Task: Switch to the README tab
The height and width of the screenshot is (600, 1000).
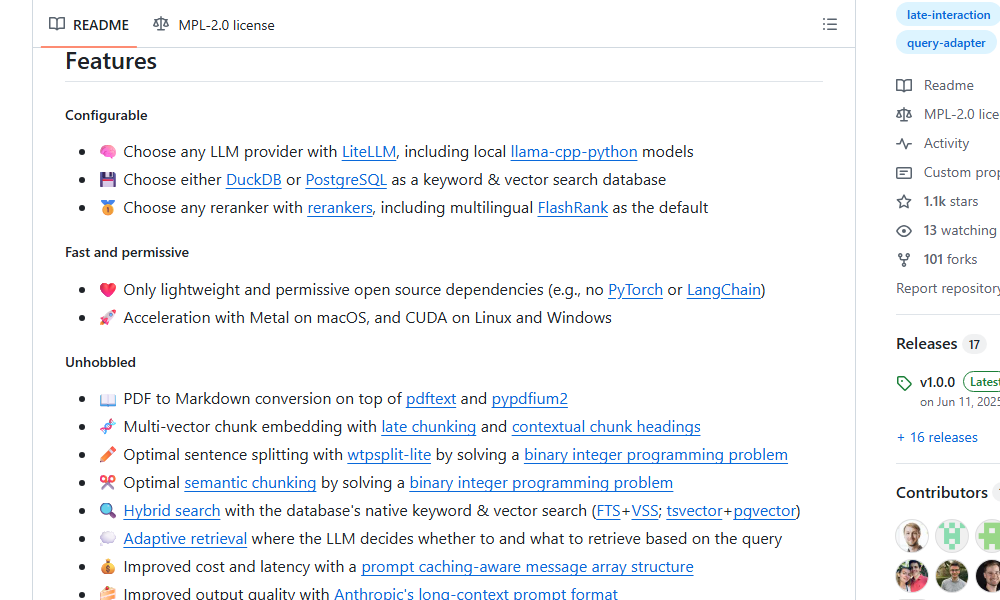Action: (89, 25)
